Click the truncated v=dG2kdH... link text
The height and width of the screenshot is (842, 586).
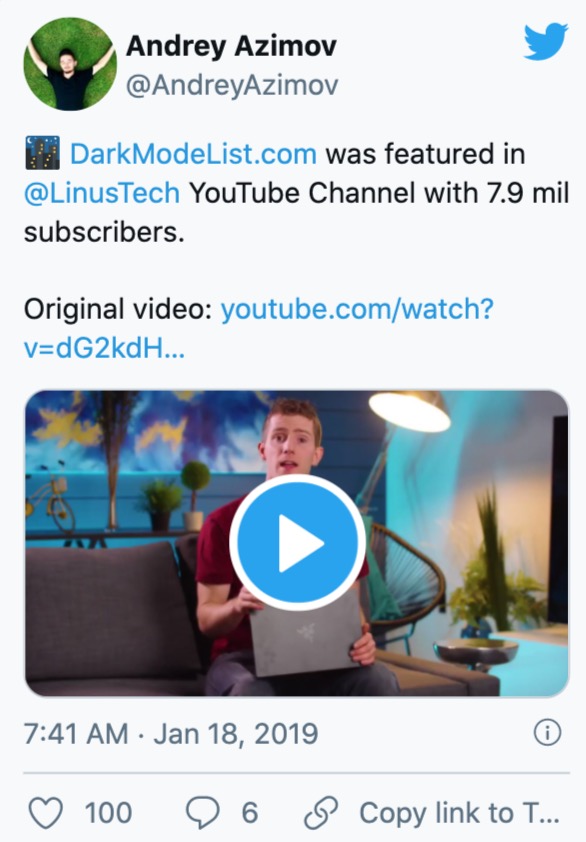point(104,349)
